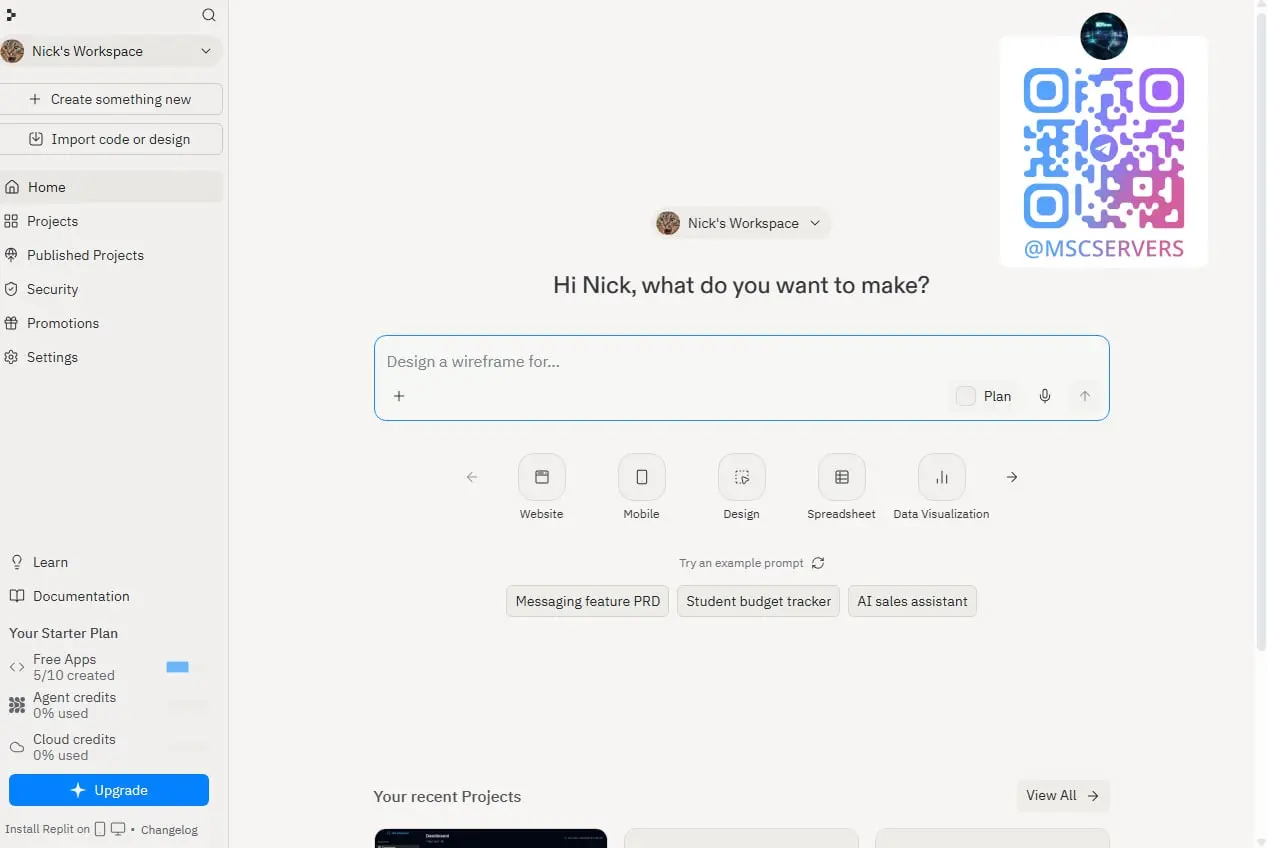This screenshot has height=848, width=1268.
Task: Click the Telegram QR code image
Action: [x=1104, y=148]
